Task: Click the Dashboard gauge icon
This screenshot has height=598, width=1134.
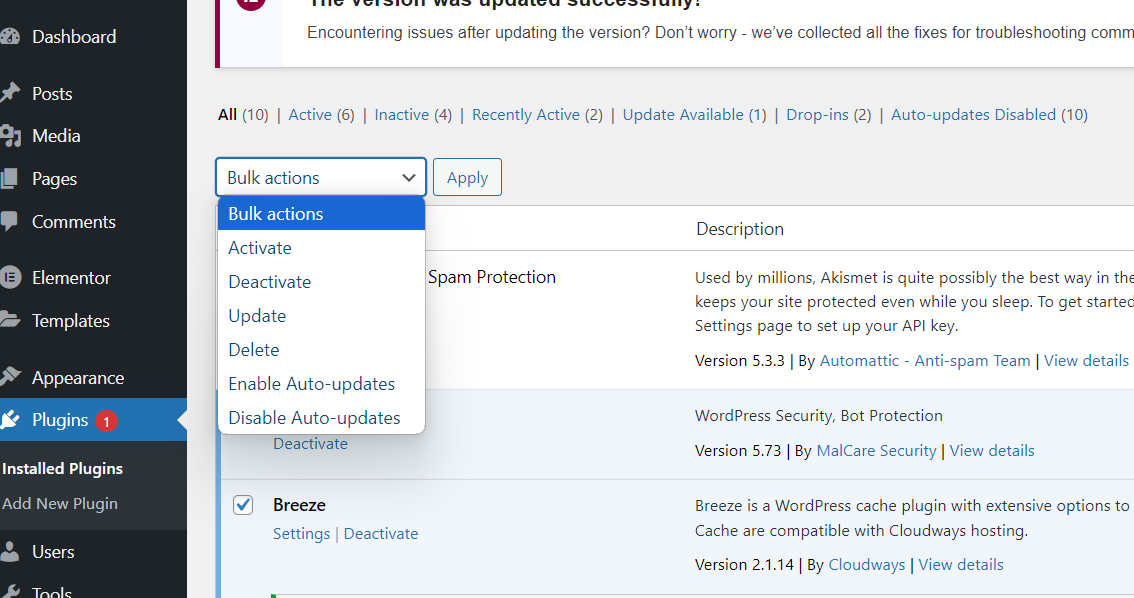Action: [x=10, y=37]
